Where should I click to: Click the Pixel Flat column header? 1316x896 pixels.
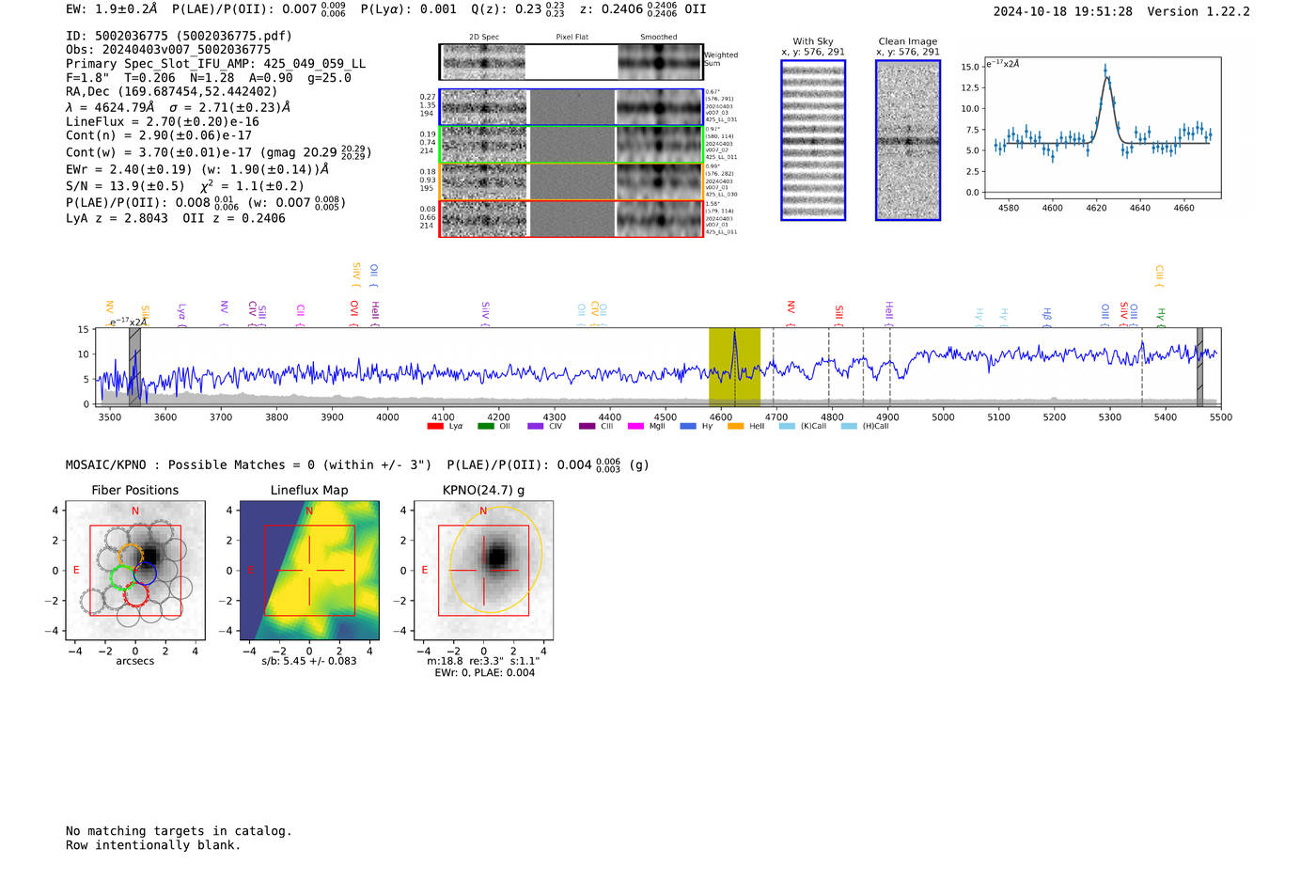pyautogui.click(x=572, y=38)
